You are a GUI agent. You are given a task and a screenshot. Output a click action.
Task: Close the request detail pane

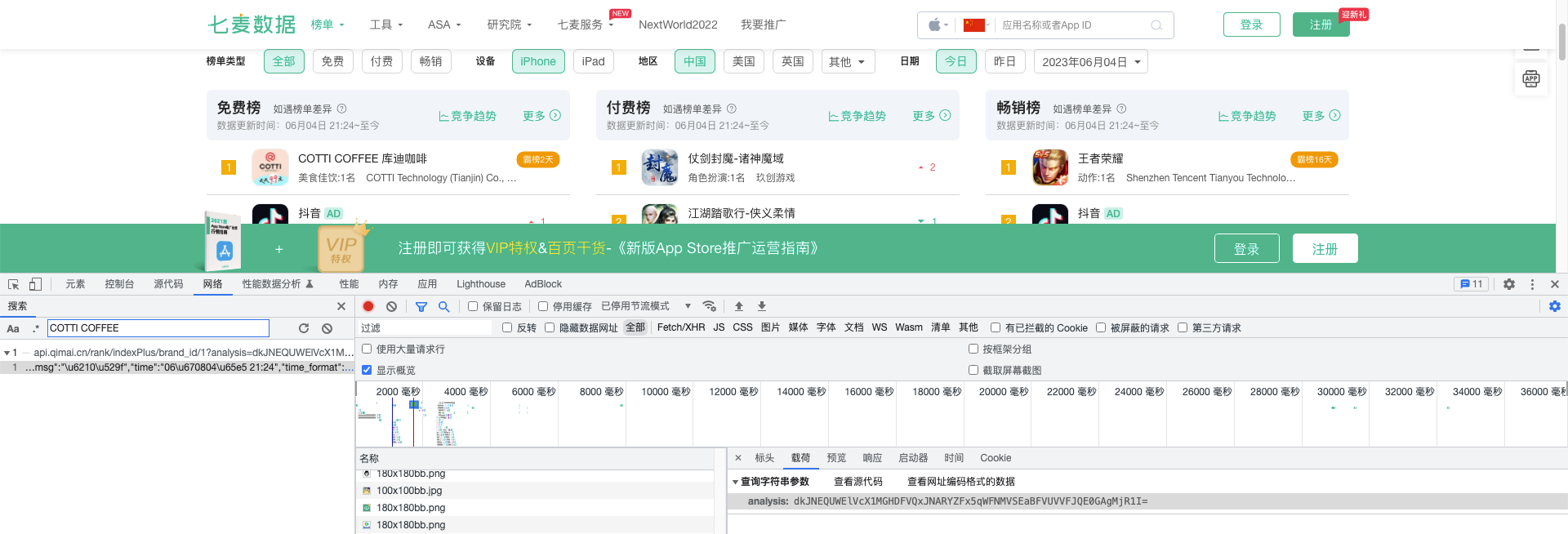tap(738, 458)
